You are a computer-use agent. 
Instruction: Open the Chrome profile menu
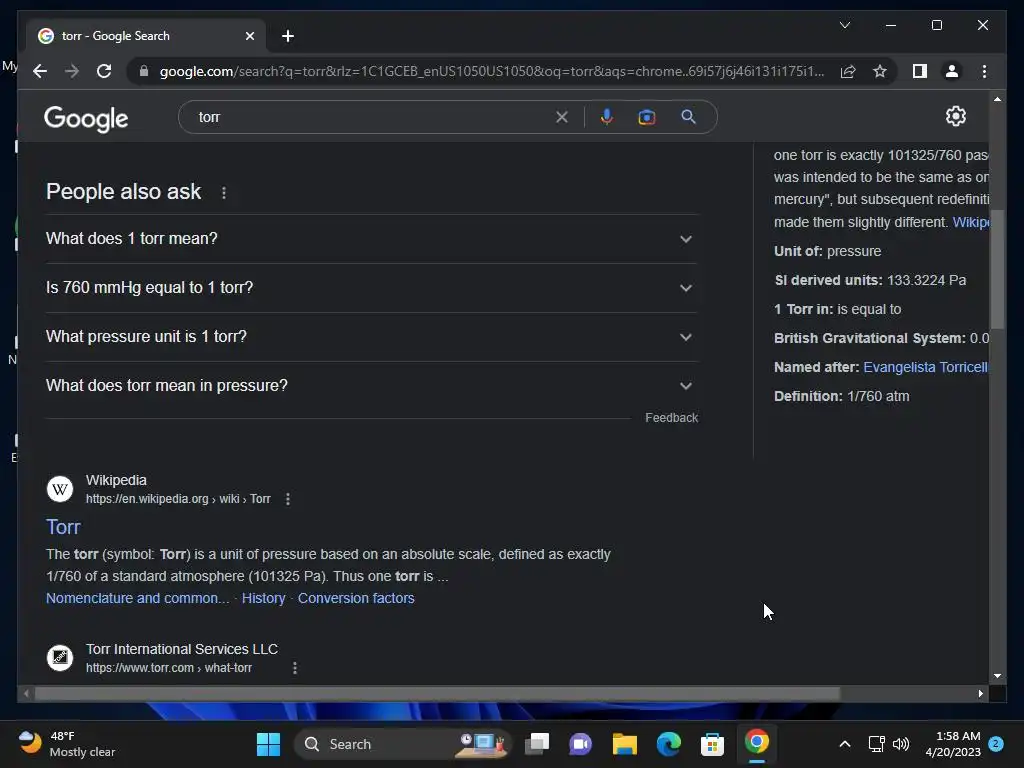tap(952, 71)
